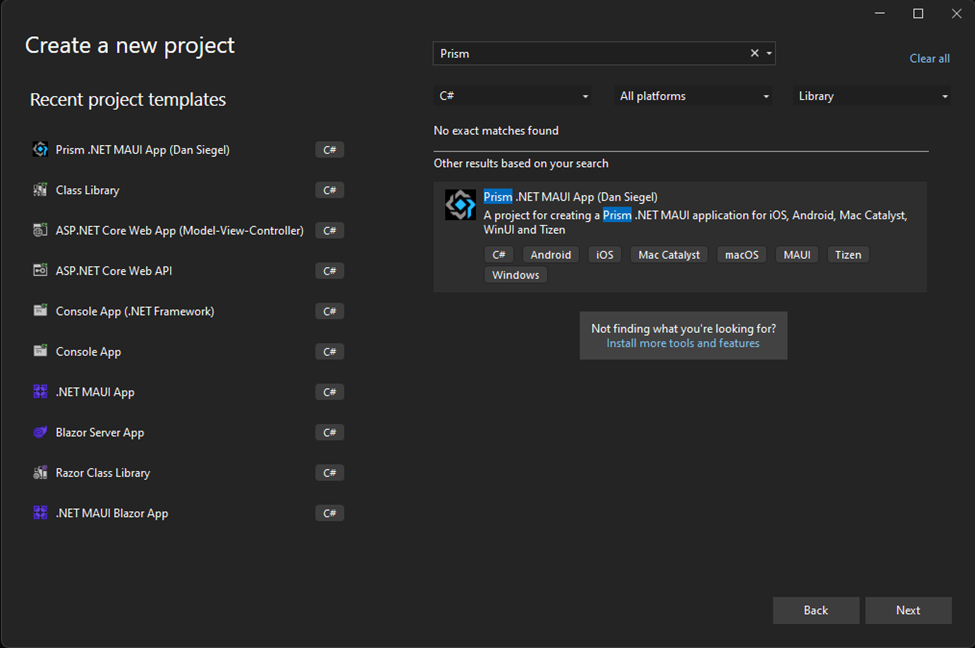
Task: Click the Back button
Action: [x=816, y=610]
